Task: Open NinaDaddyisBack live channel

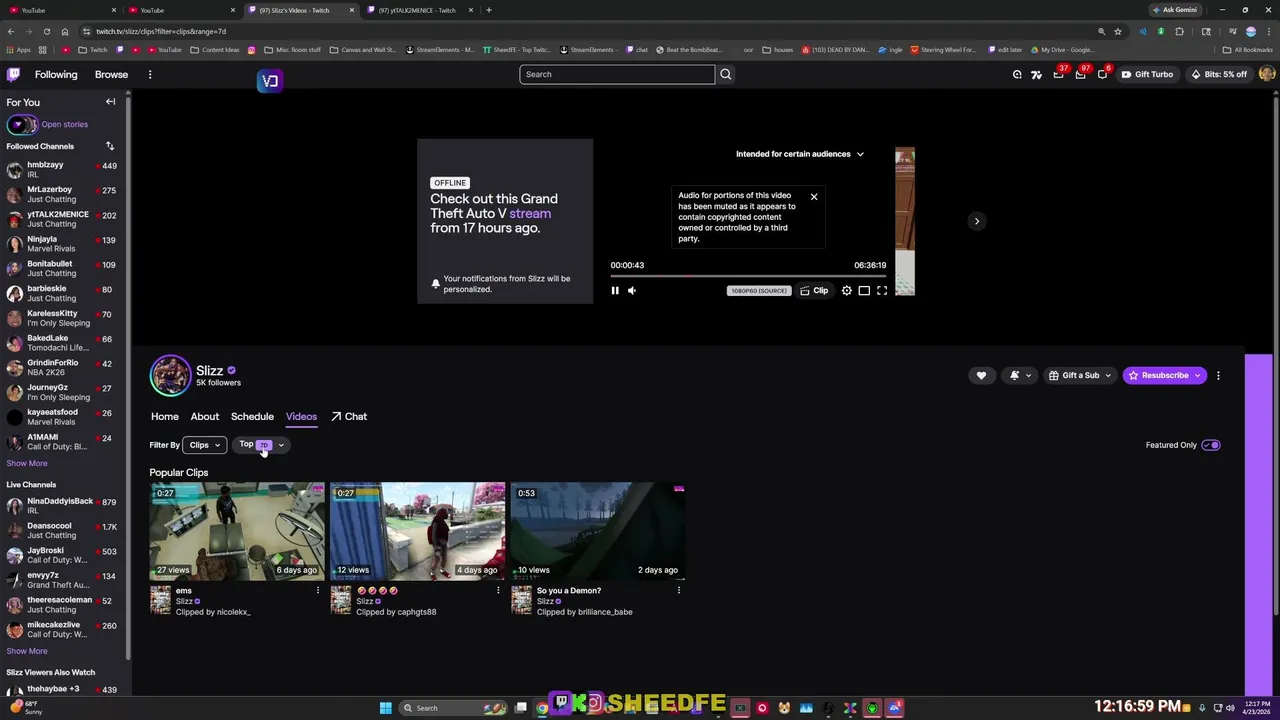Action: [62, 506]
